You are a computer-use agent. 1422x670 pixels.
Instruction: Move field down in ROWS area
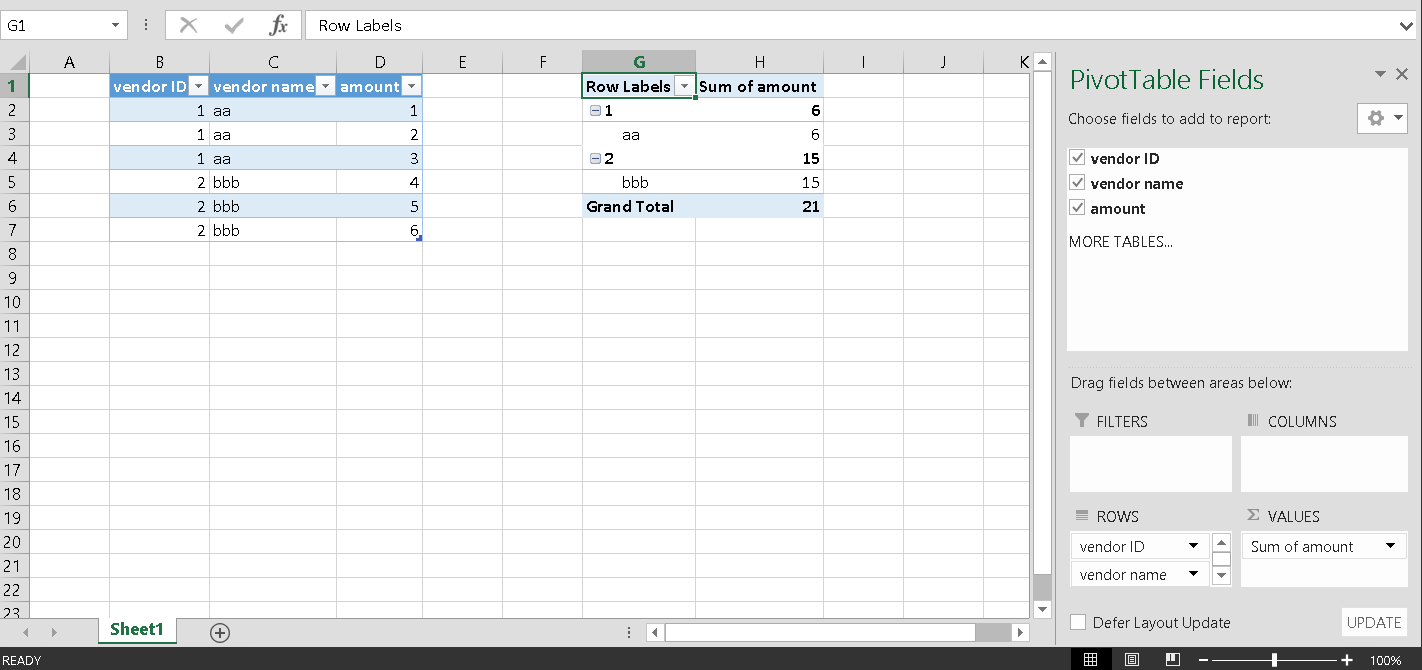(1221, 576)
